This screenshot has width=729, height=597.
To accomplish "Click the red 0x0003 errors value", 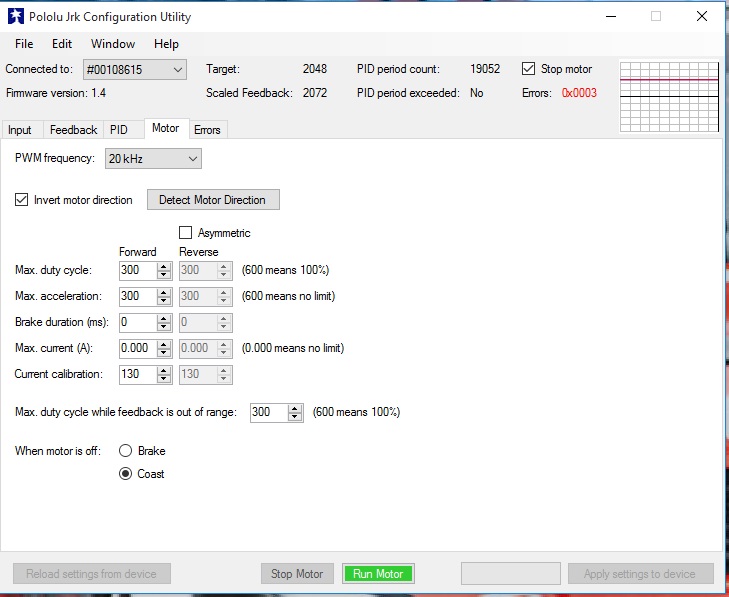I will tap(579, 93).
